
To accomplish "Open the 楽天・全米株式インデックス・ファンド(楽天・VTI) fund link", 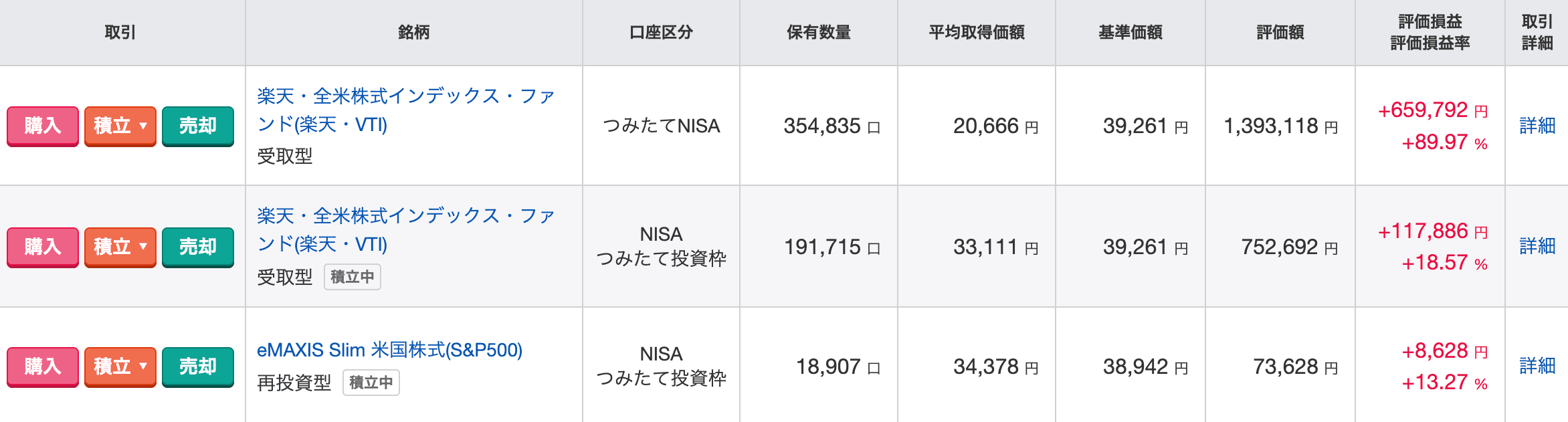I will pos(407,110).
